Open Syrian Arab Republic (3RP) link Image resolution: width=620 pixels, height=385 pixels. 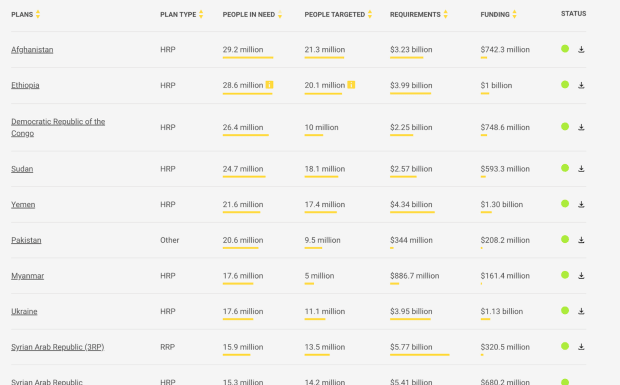coord(58,347)
